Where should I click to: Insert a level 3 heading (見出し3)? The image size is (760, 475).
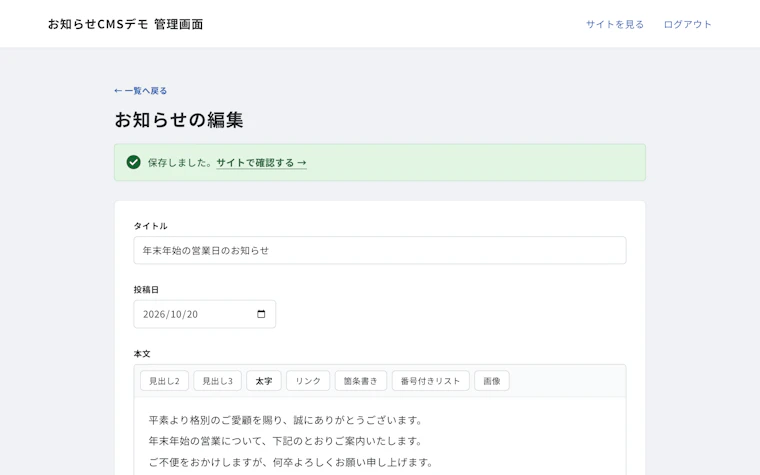coord(218,381)
